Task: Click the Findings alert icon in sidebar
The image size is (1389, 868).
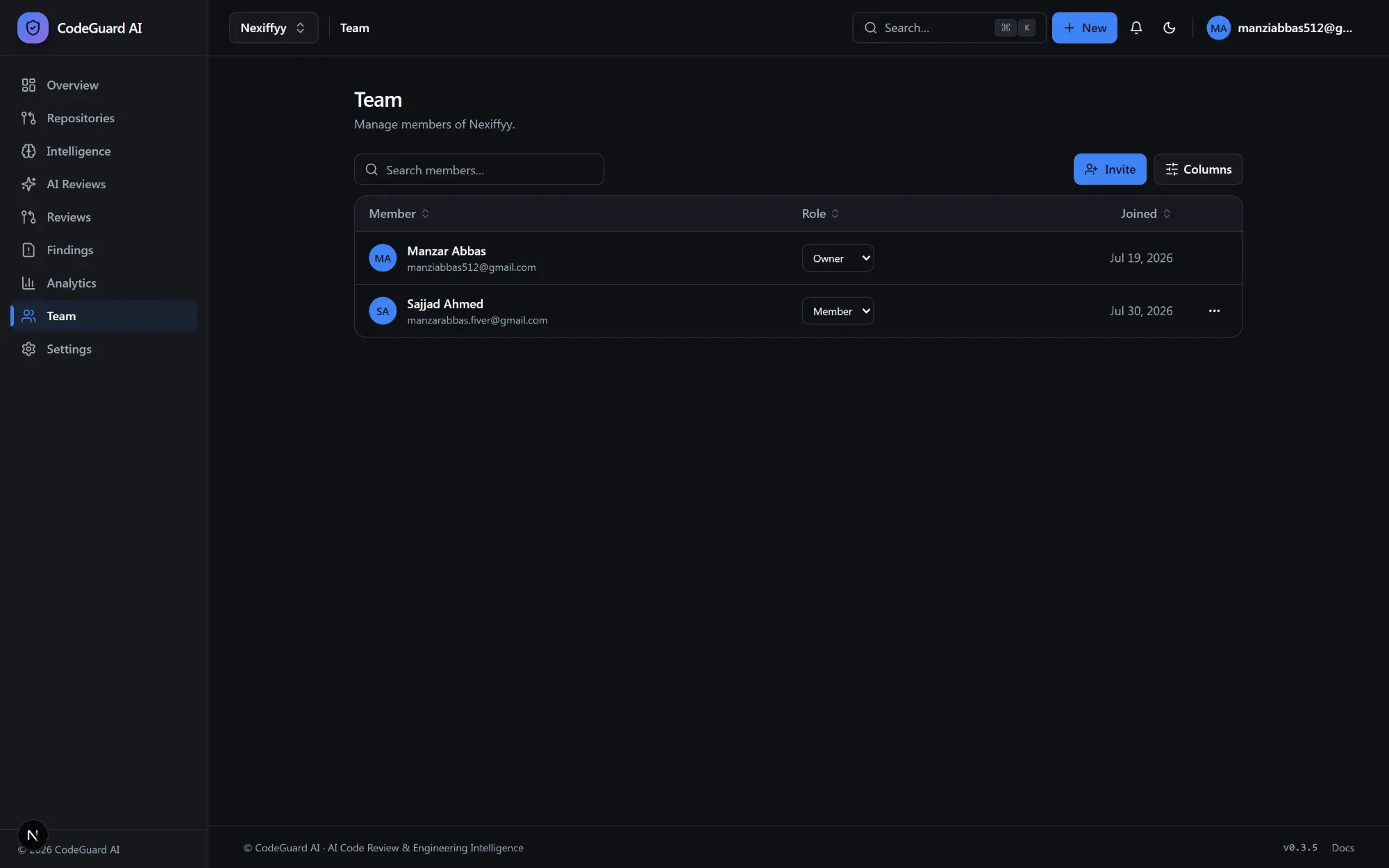Action: pyautogui.click(x=28, y=250)
